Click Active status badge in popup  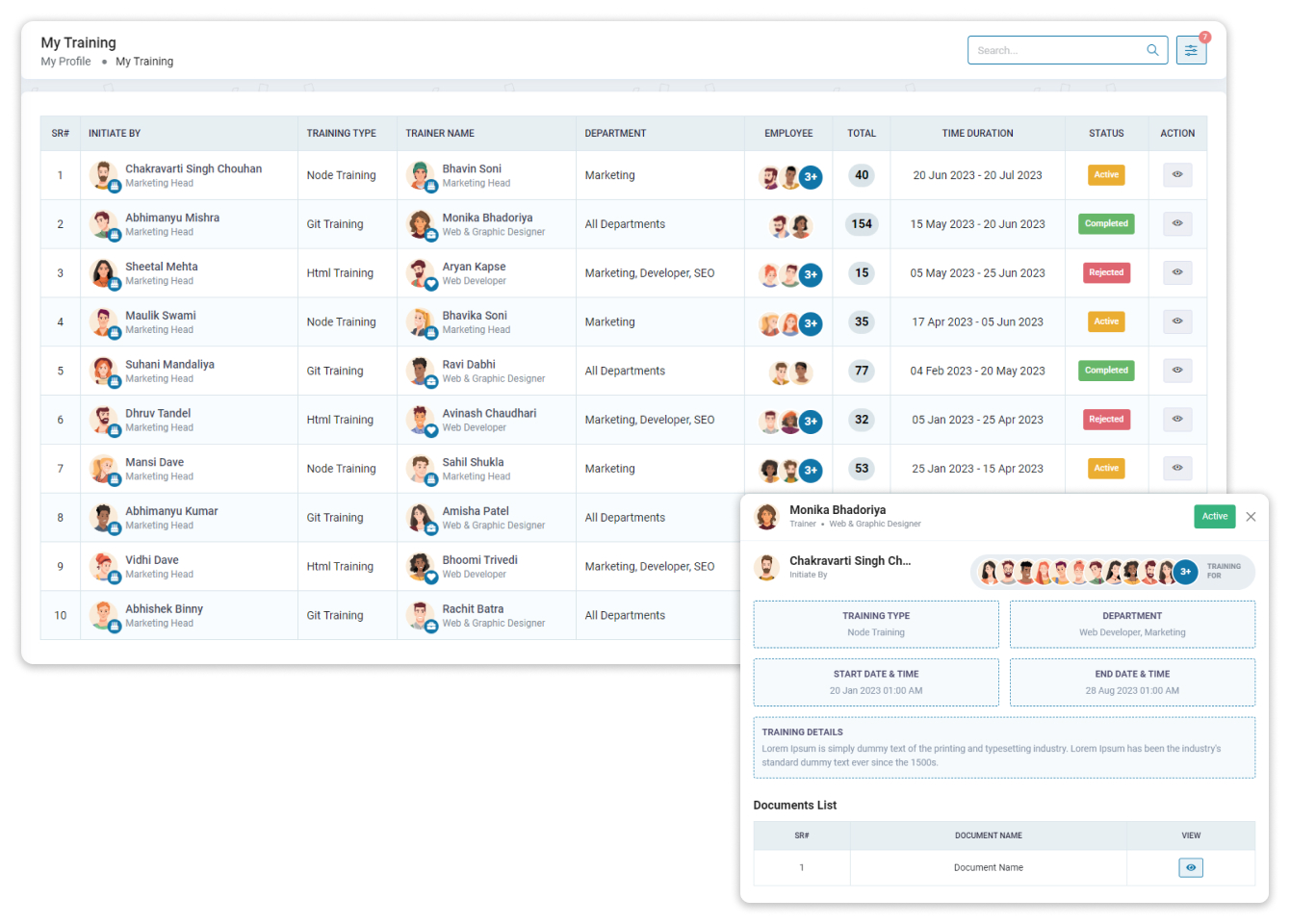(x=1214, y=517)
